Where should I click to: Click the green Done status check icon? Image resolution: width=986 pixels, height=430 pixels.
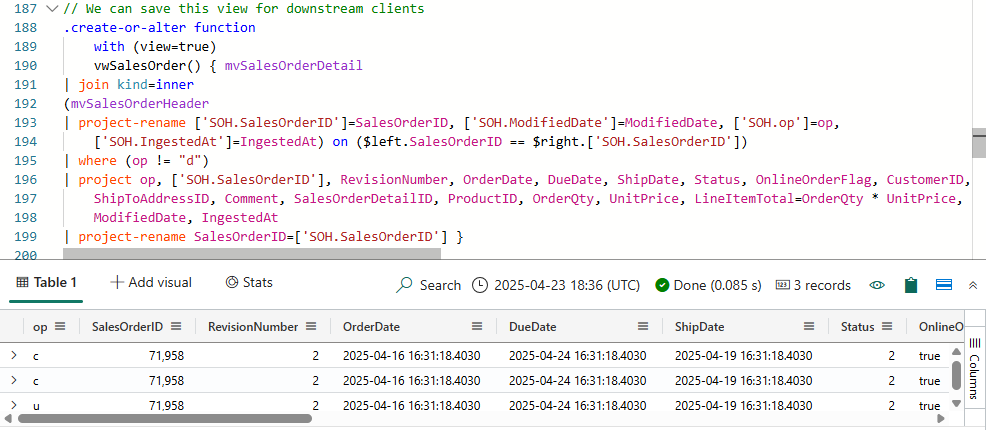[x=662, y=285]
